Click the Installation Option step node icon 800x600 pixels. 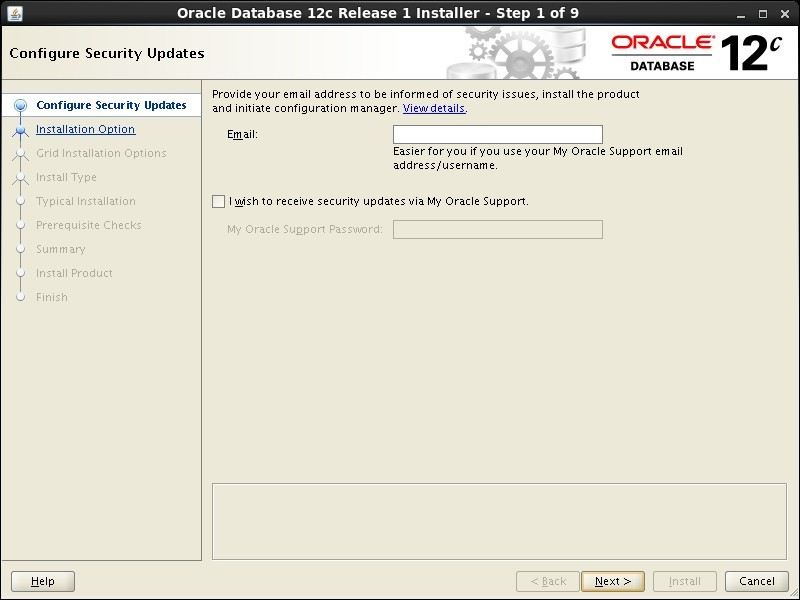(20, 130)
